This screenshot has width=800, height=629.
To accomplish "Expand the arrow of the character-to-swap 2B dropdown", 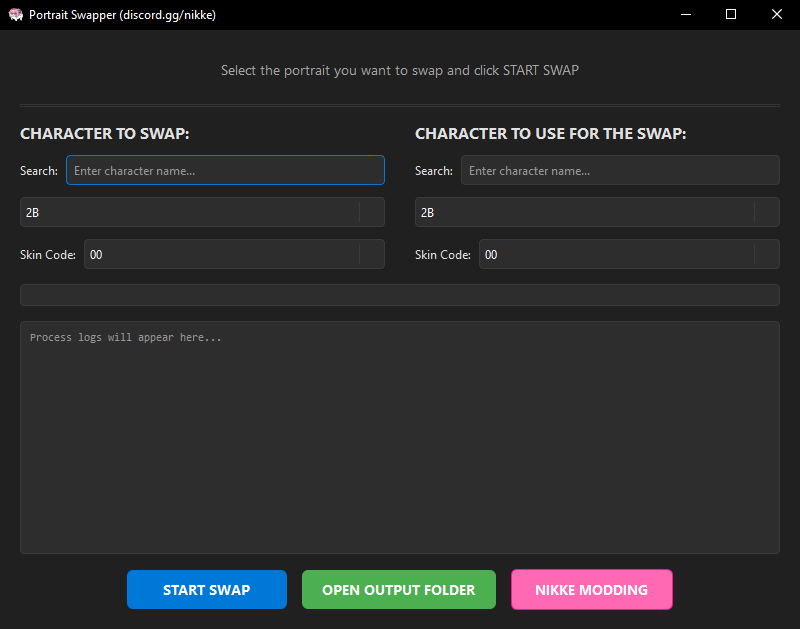I will tap(371, 212).
